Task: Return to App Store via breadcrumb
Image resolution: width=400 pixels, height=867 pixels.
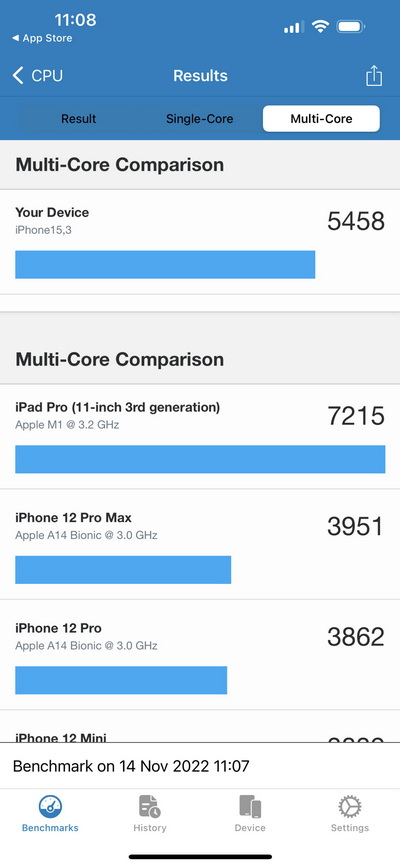Action: (x=42, y=39)
